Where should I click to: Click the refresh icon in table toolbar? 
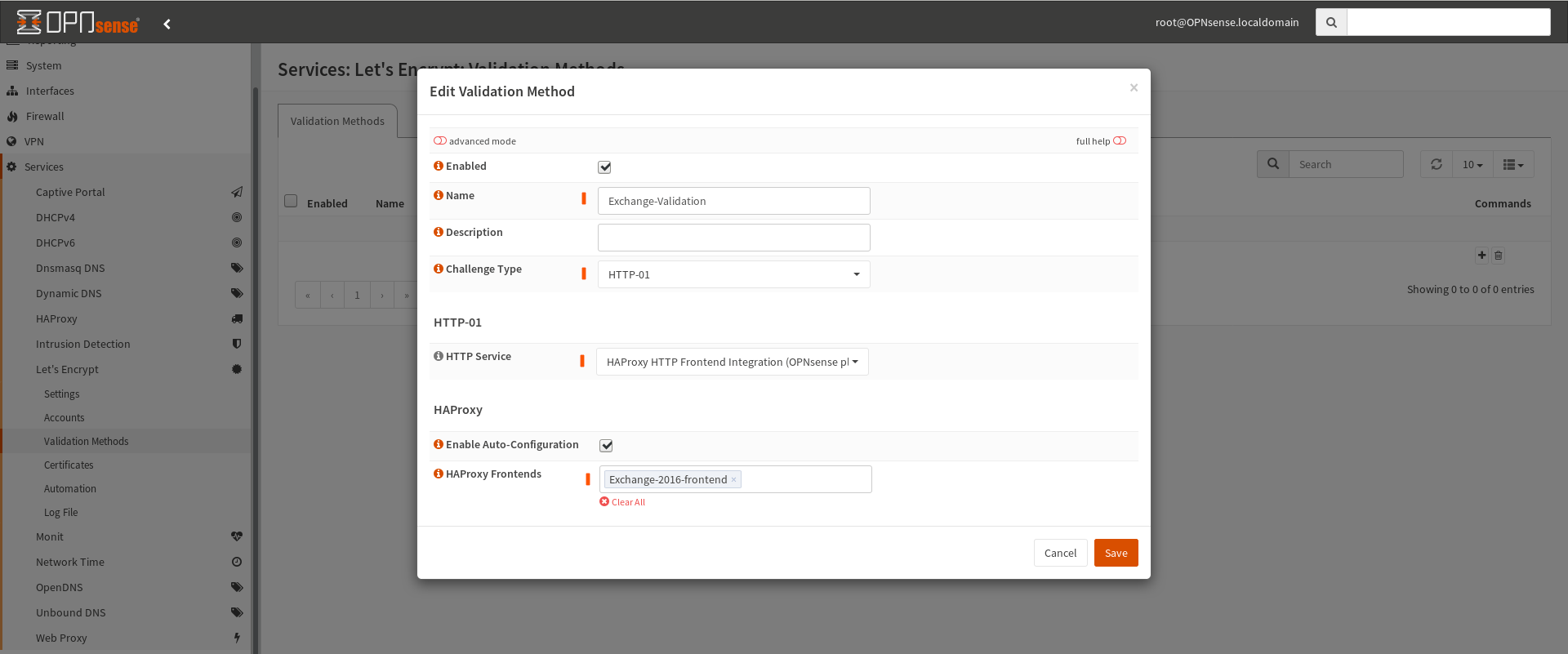[1436, 164]
